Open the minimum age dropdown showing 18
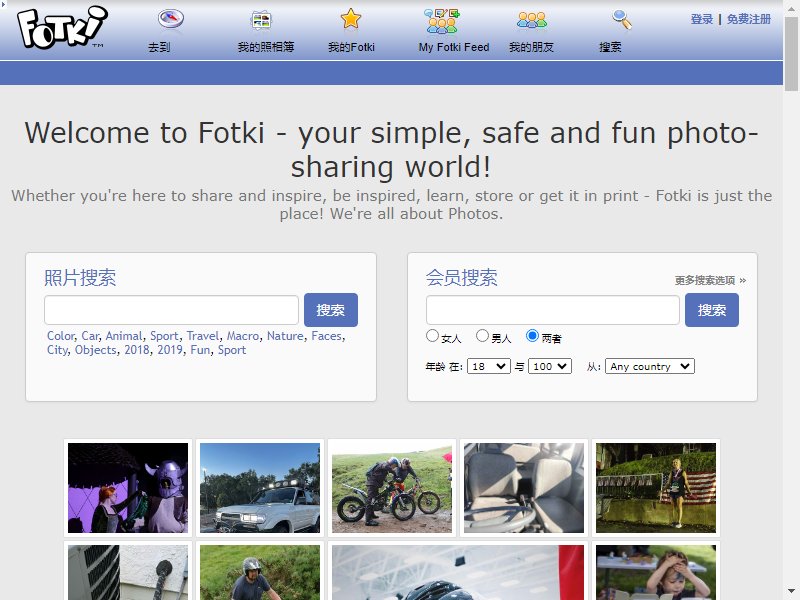Screen dimensions: 800x600 [x=489, y=366]
